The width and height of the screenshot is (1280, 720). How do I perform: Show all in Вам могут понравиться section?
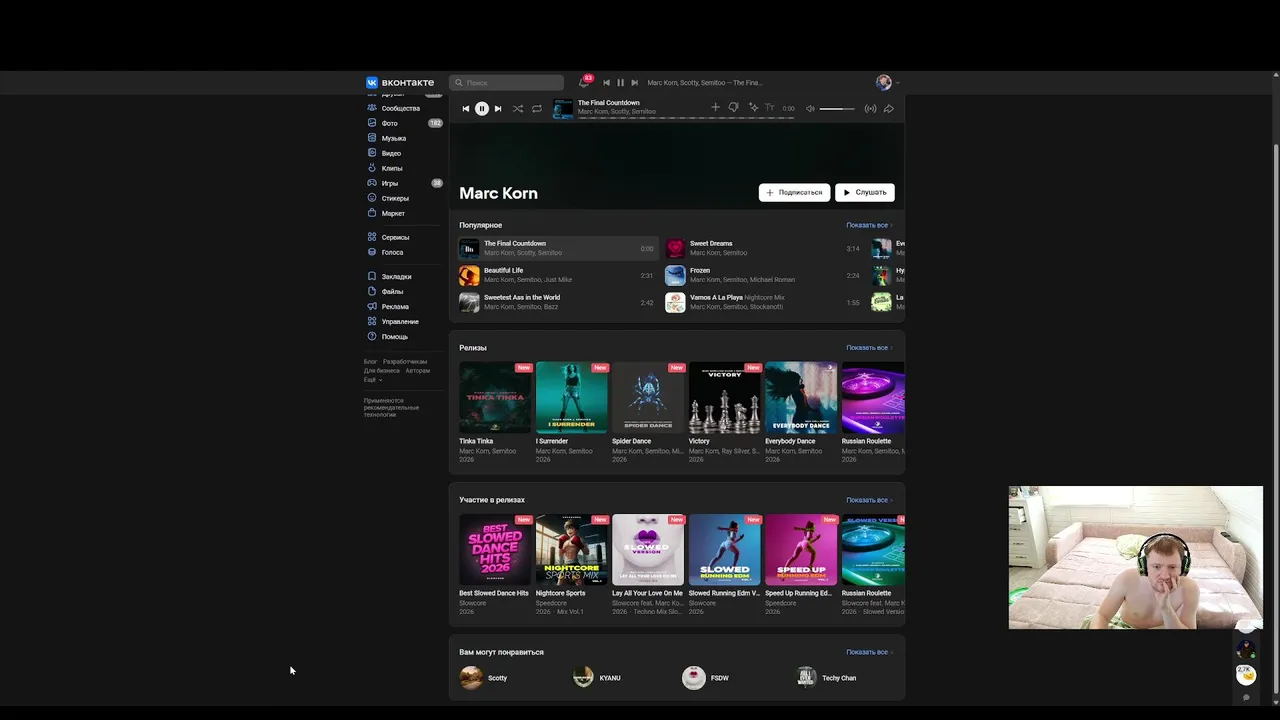[868, 652]
